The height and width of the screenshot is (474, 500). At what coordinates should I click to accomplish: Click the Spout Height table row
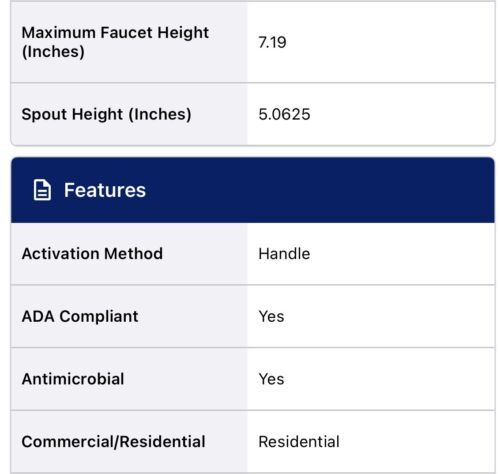pos(253,114)
